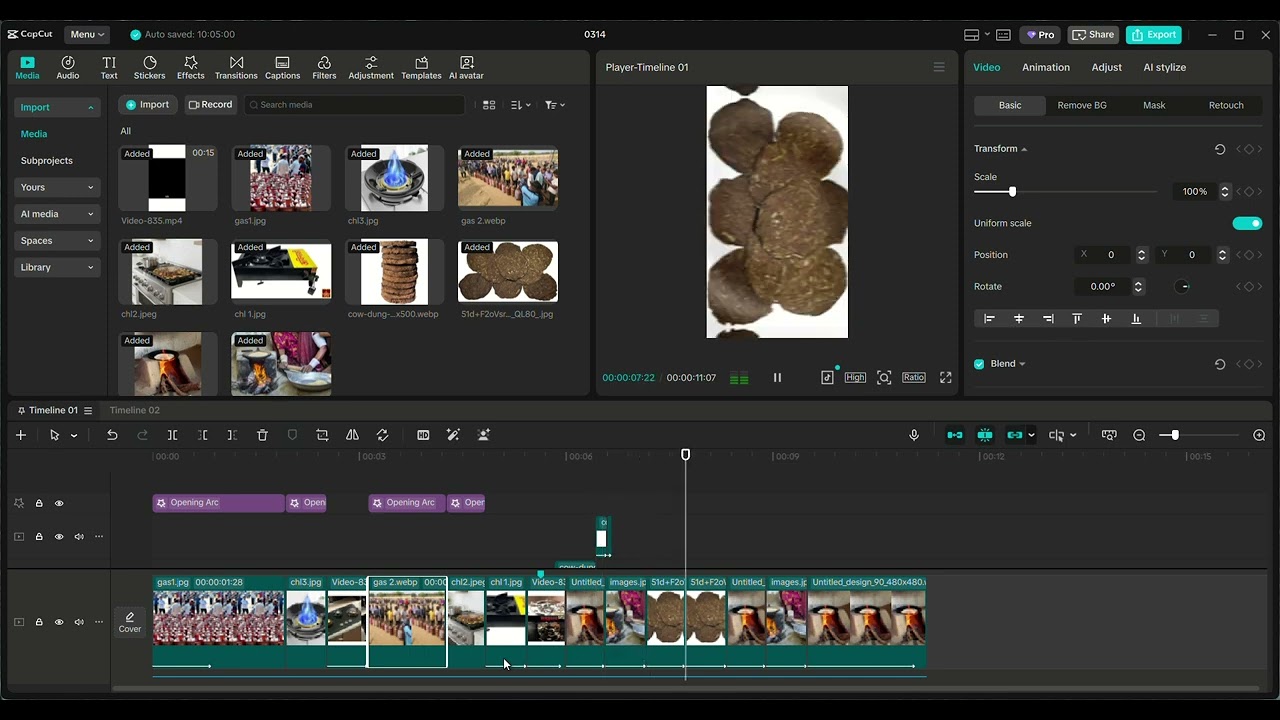Click align horizontal center icon
The width and height of the screenshot is (1280, 720).
1019,318
